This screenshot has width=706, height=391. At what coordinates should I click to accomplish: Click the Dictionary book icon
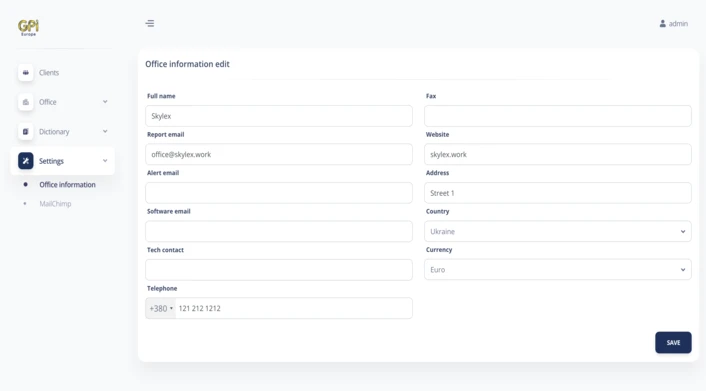pyautogui.click(x=26, y=132)
